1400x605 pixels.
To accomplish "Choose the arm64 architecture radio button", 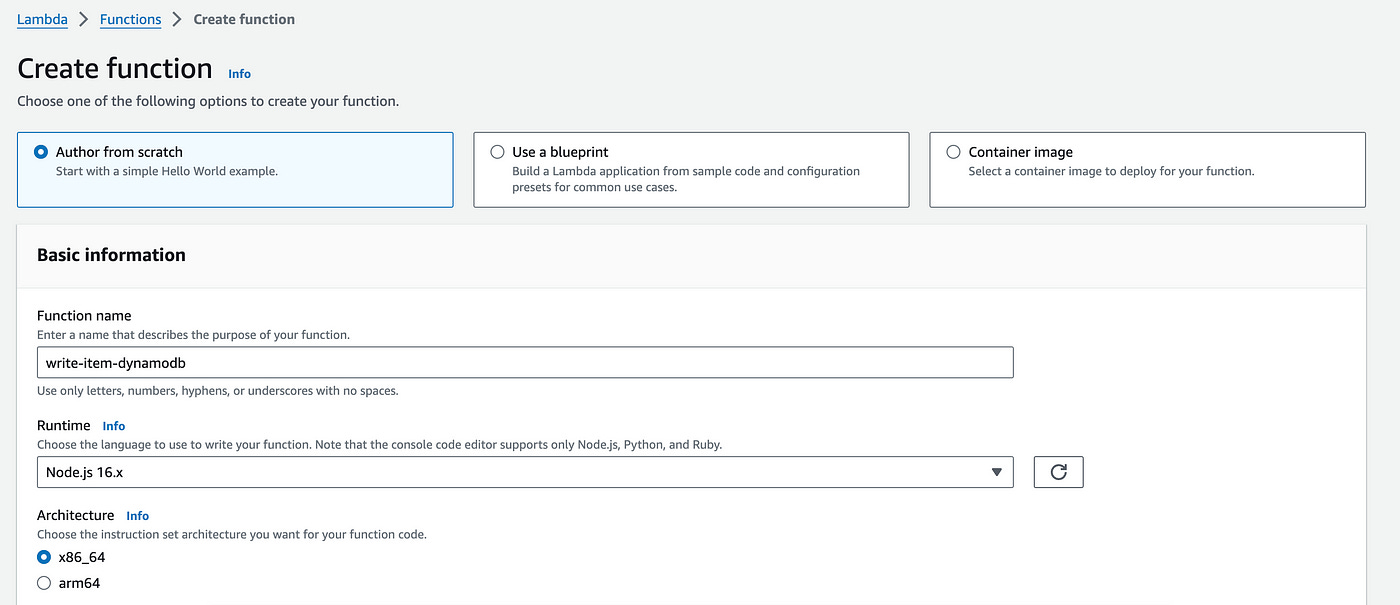I will click(43, 583).
